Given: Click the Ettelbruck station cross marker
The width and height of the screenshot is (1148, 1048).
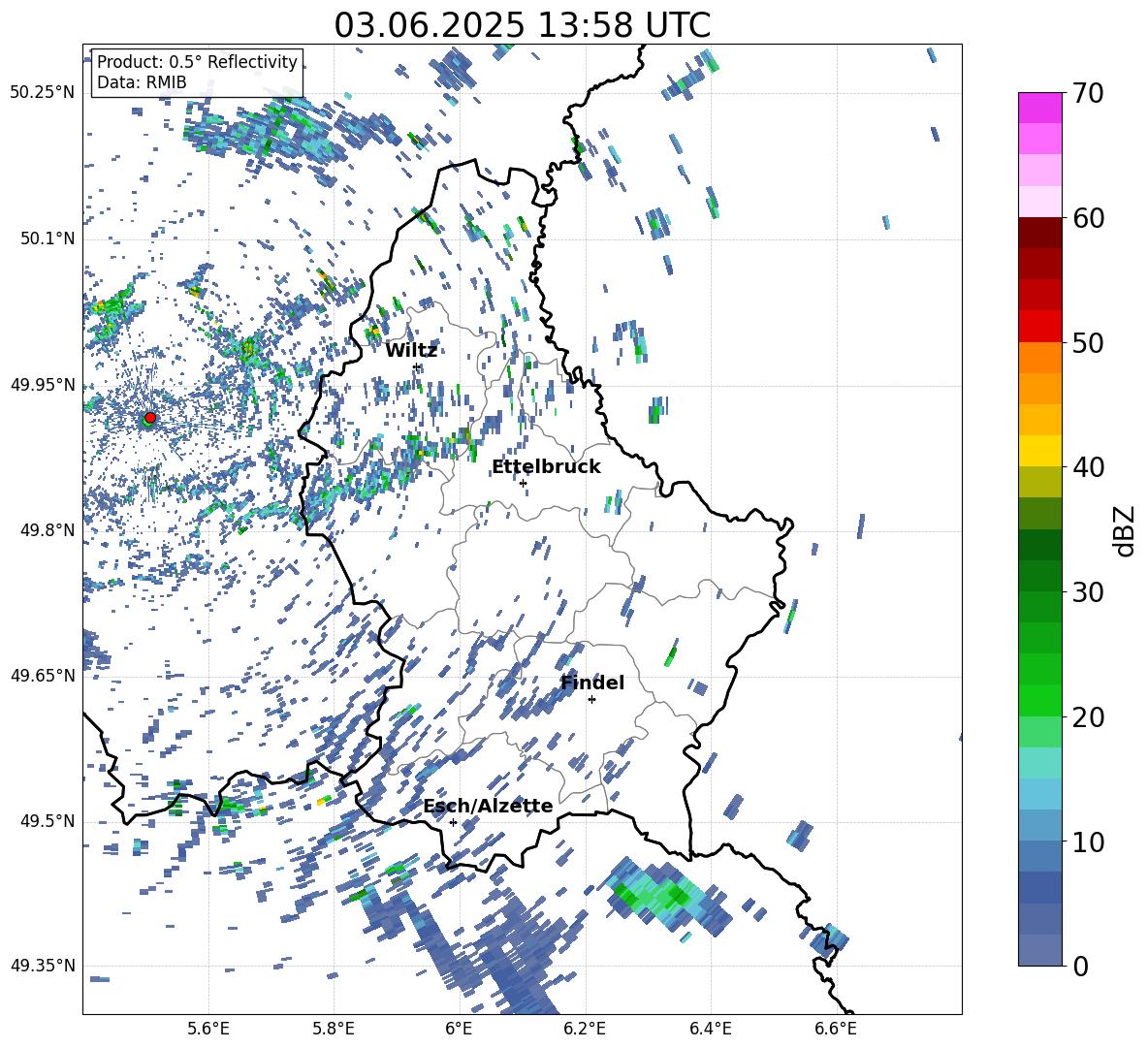Looking at the screenshot, I should coord(523,483).
